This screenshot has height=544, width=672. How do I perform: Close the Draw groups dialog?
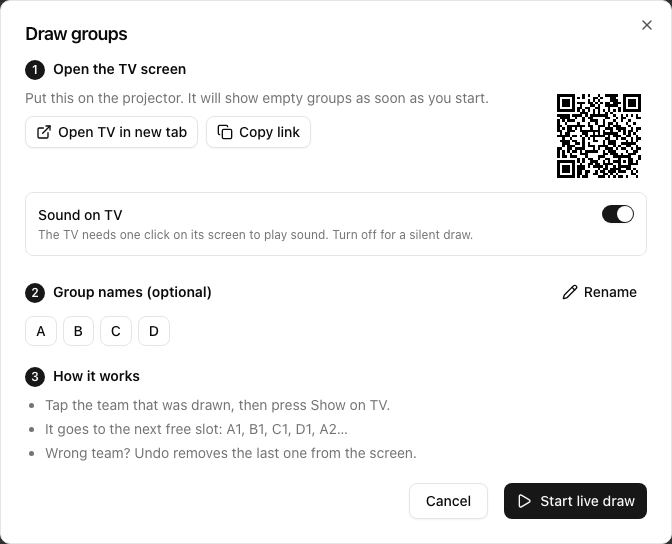pos(647,25)
